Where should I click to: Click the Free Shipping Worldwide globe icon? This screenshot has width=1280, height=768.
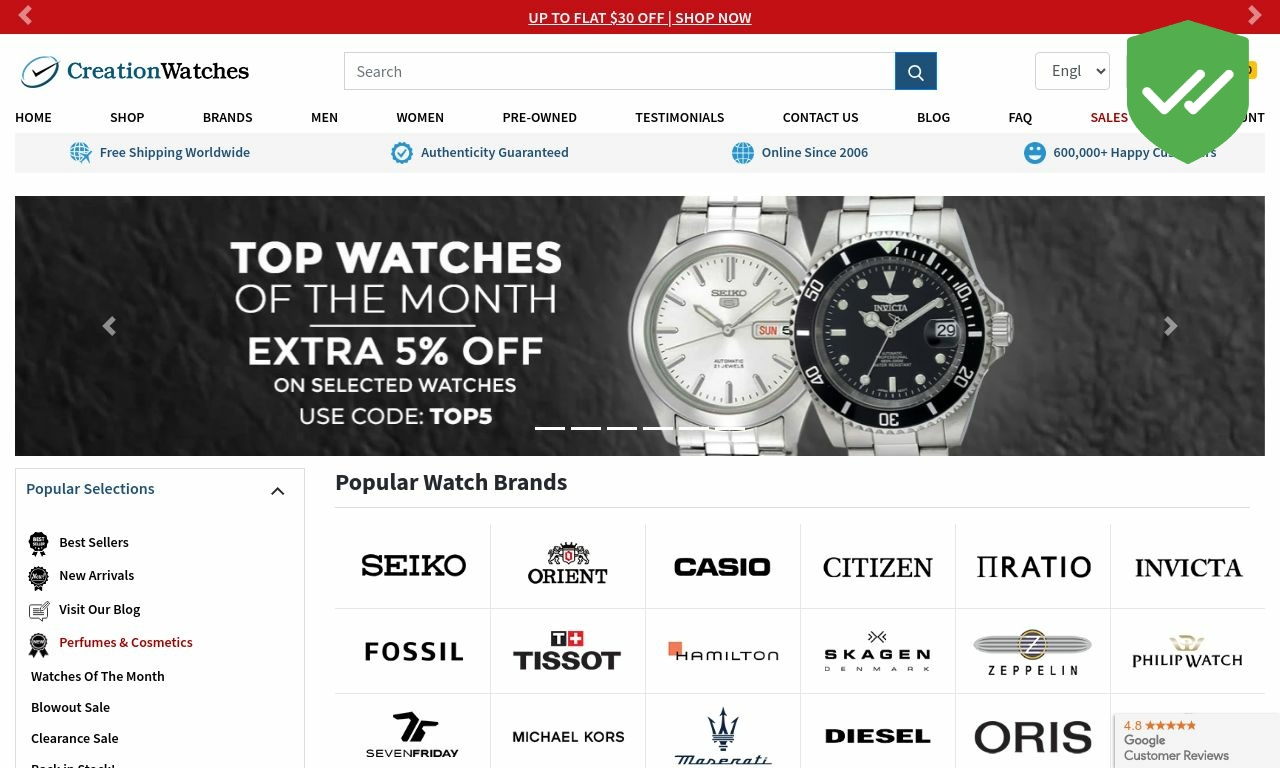click(81, 153)
